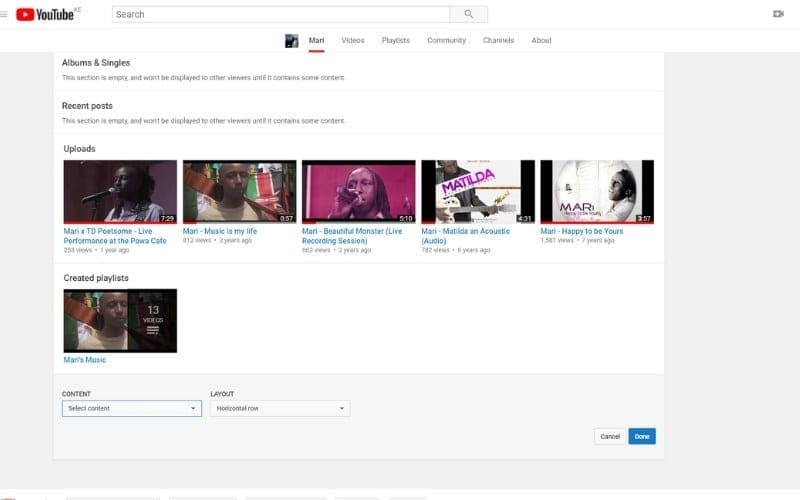The image size is (800, 500).
Task: Click the search magnifier button
Action: tap(468, 14)
